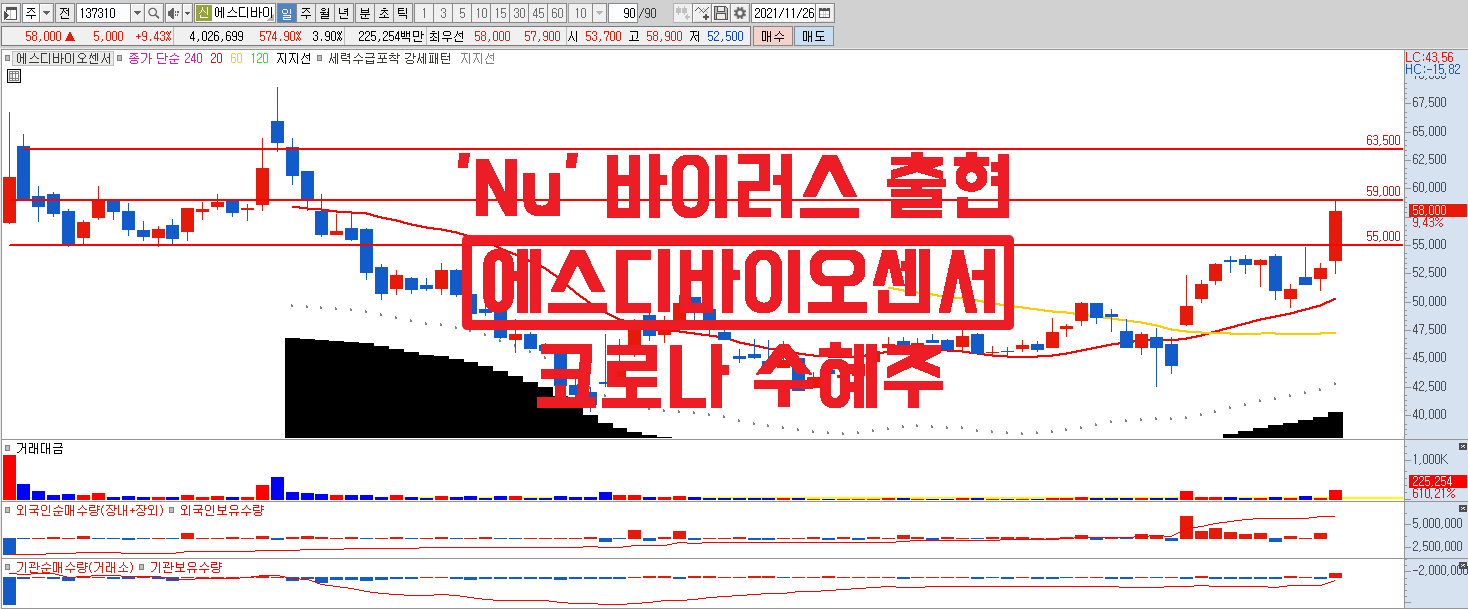Select the 초 second period

pos(384,13)
